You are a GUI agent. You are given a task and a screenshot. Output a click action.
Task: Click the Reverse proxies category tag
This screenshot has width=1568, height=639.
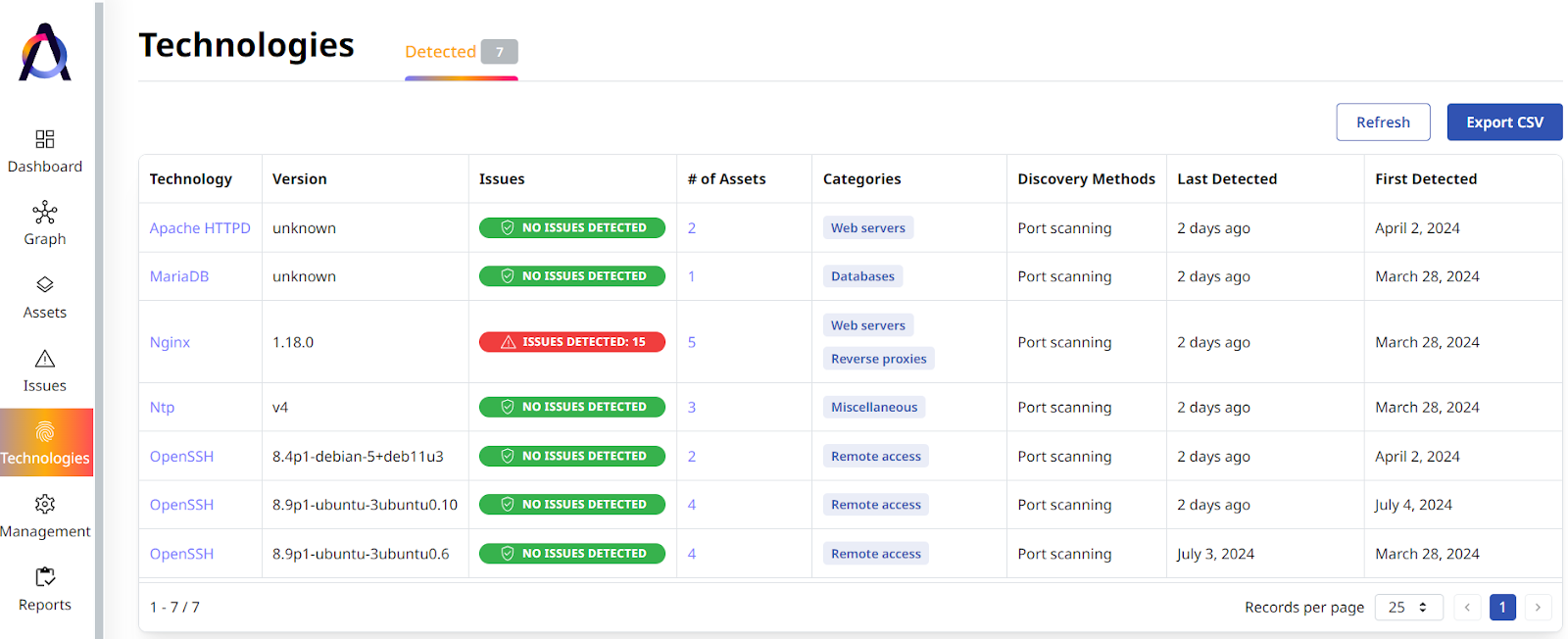point(879,359)
